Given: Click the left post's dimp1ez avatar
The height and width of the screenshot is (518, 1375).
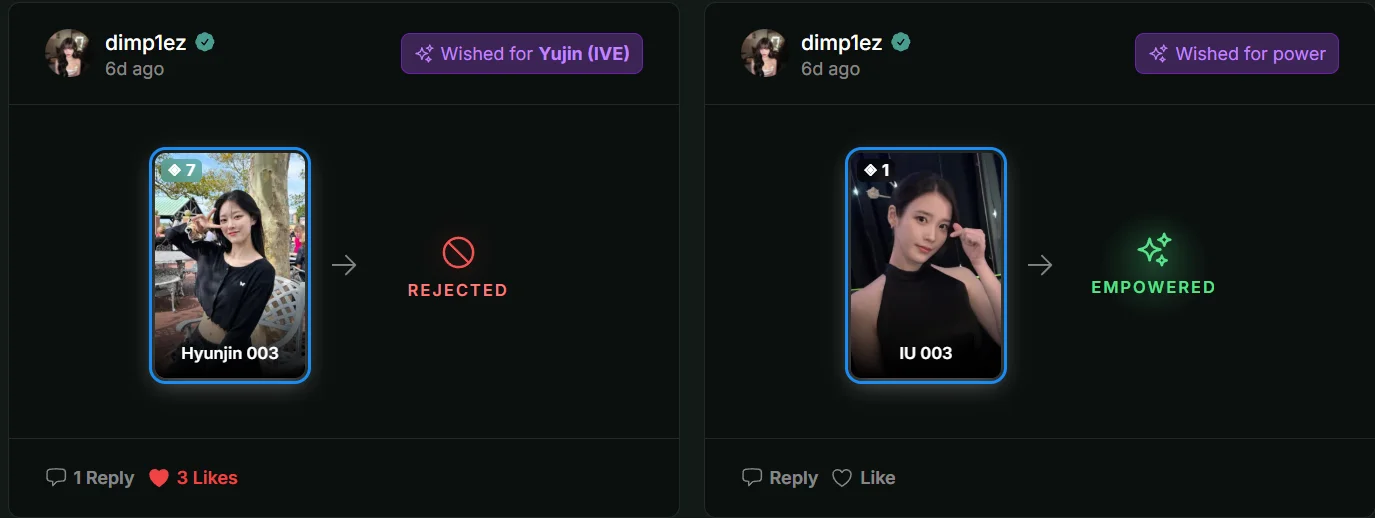Looking at the screenshot, I should (69, 53).
